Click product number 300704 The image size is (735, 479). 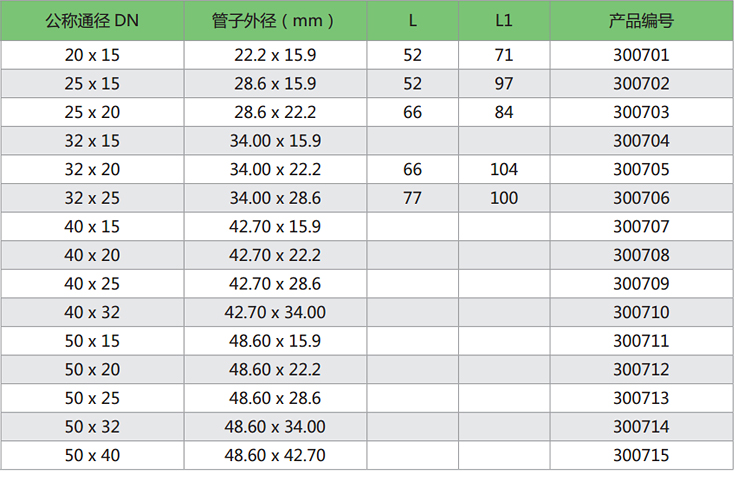(641, 141)
